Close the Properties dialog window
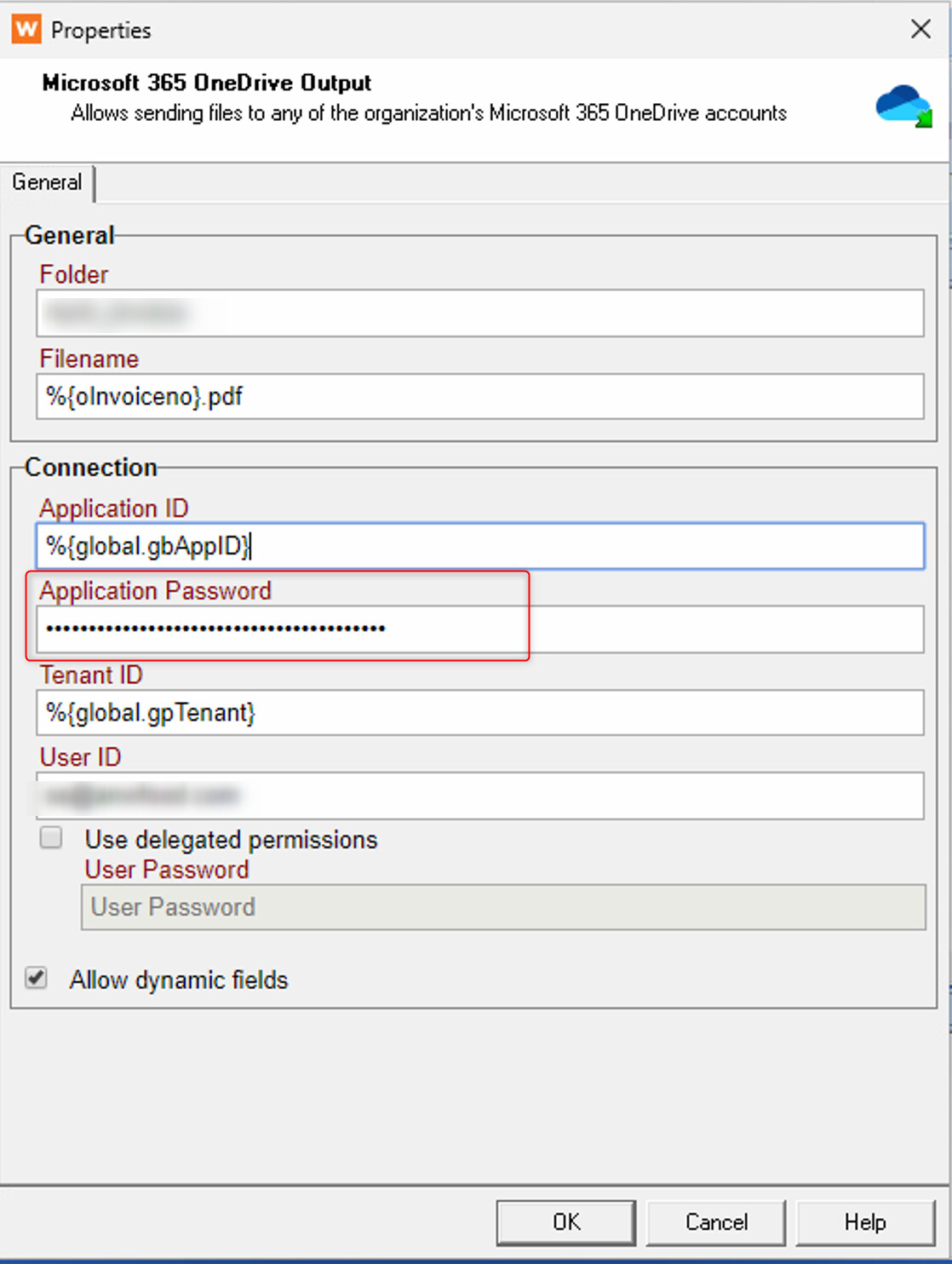The image size is (952, 1264). 920,29
